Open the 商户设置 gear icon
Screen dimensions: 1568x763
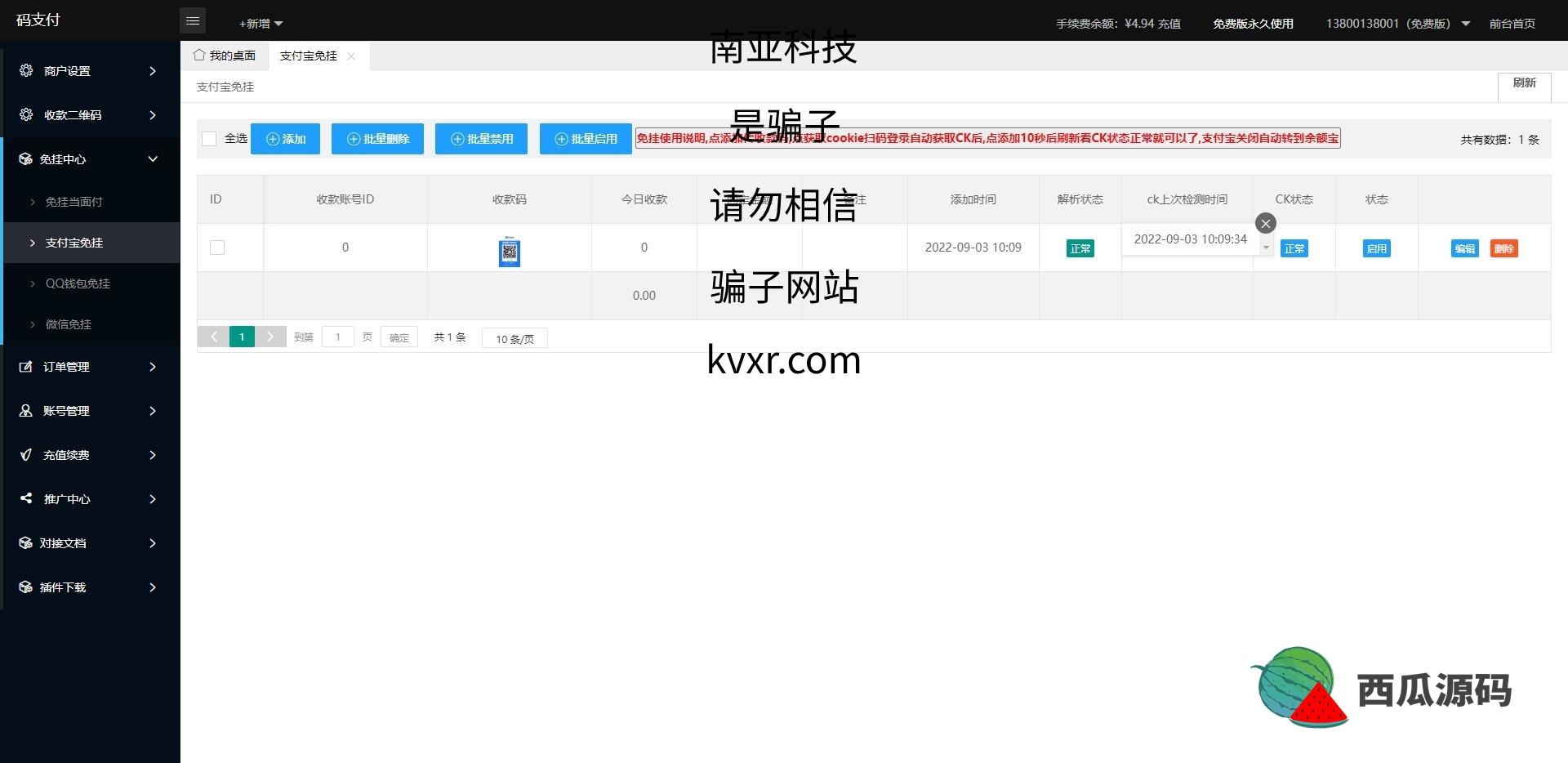coord(26,70)
